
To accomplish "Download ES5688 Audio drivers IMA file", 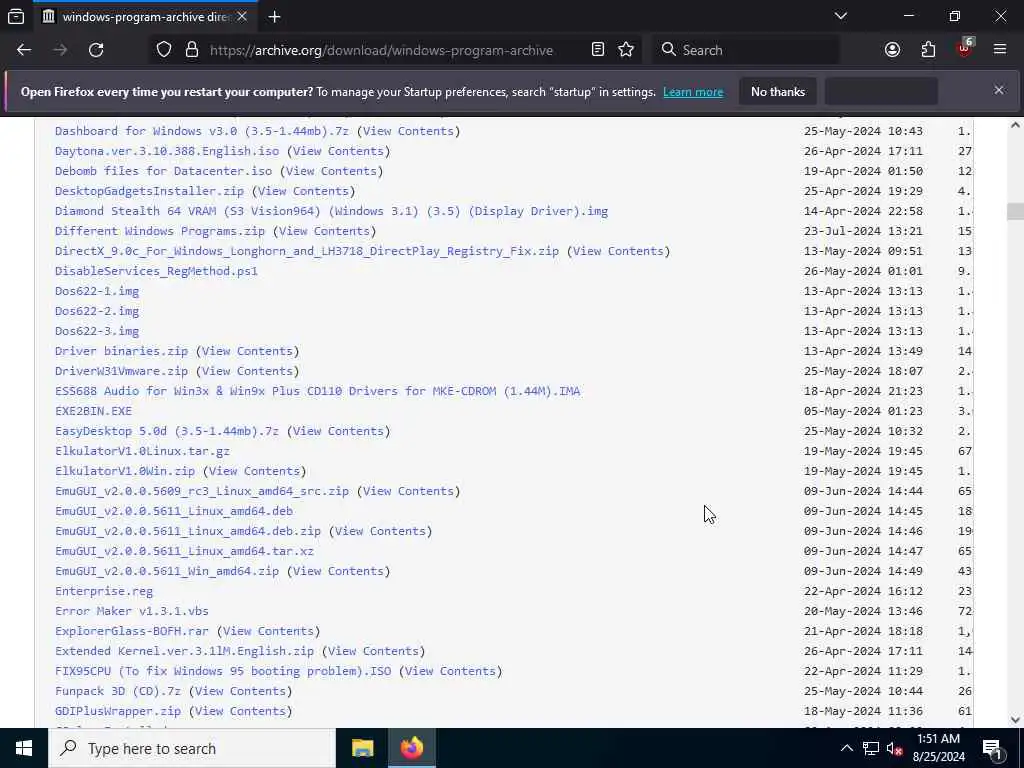I will pos(317,391).
